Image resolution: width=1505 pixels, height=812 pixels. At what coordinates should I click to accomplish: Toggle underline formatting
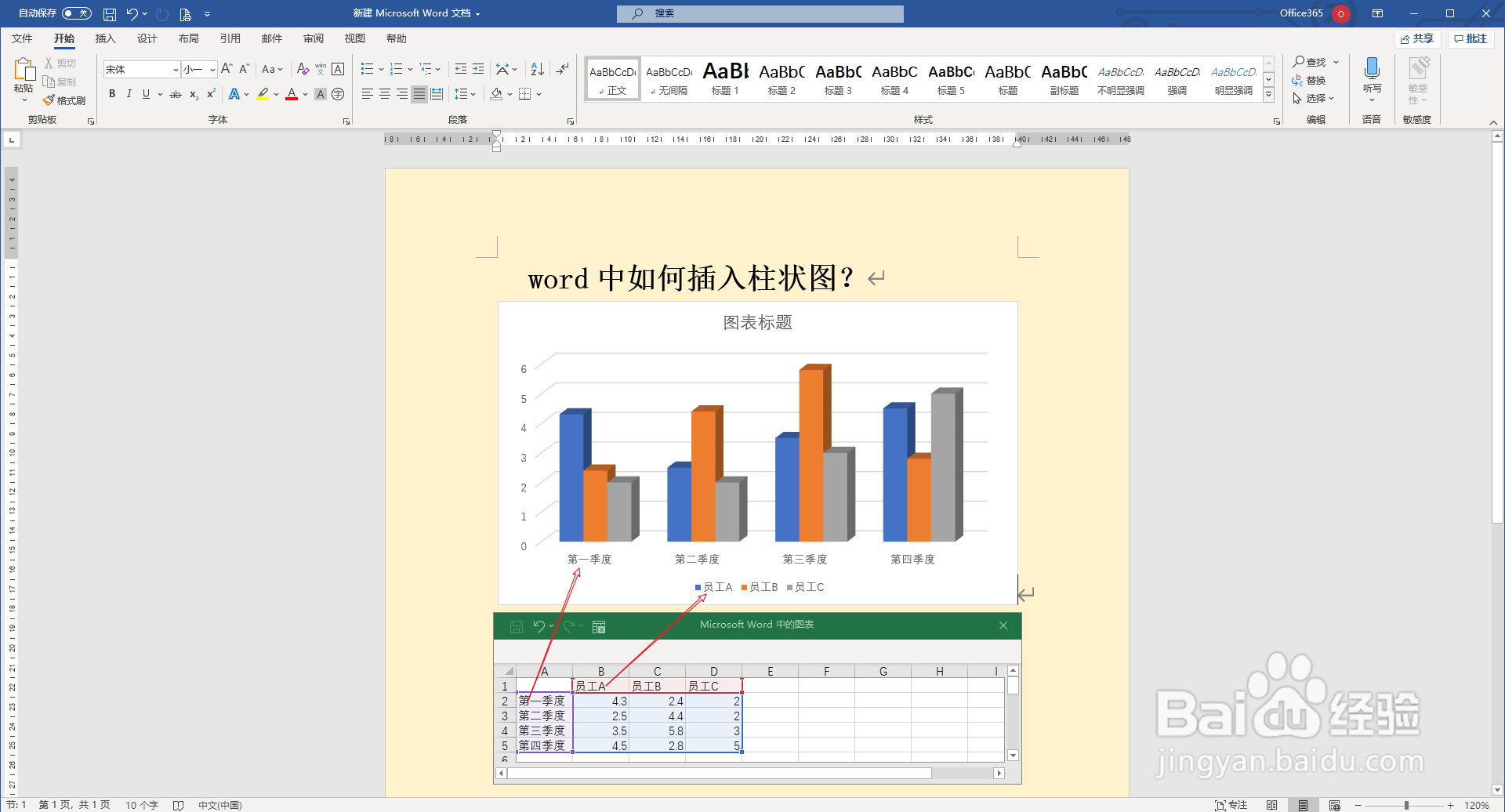click(x=146, y=94)
